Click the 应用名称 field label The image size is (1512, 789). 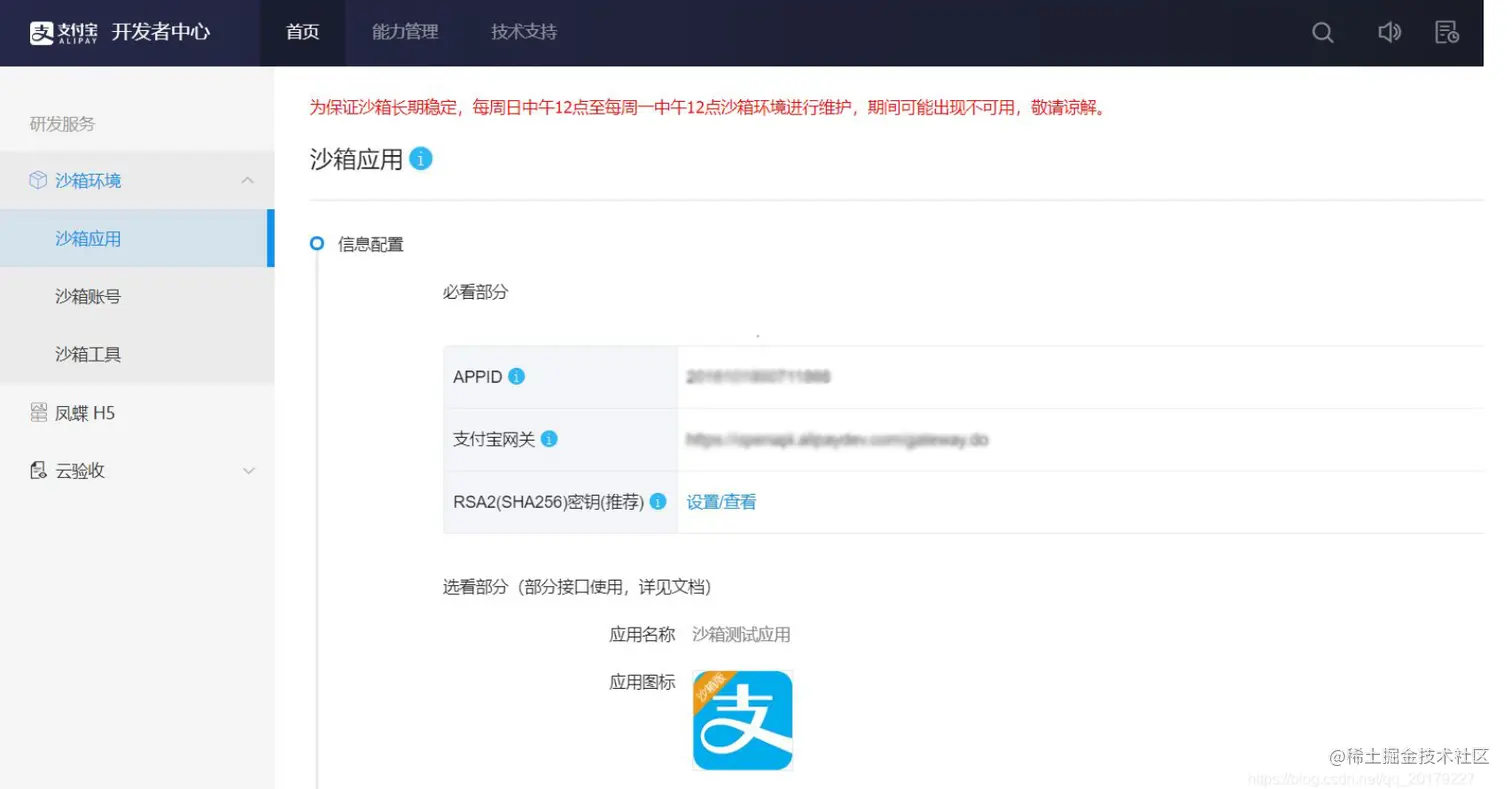click(642, 634)
